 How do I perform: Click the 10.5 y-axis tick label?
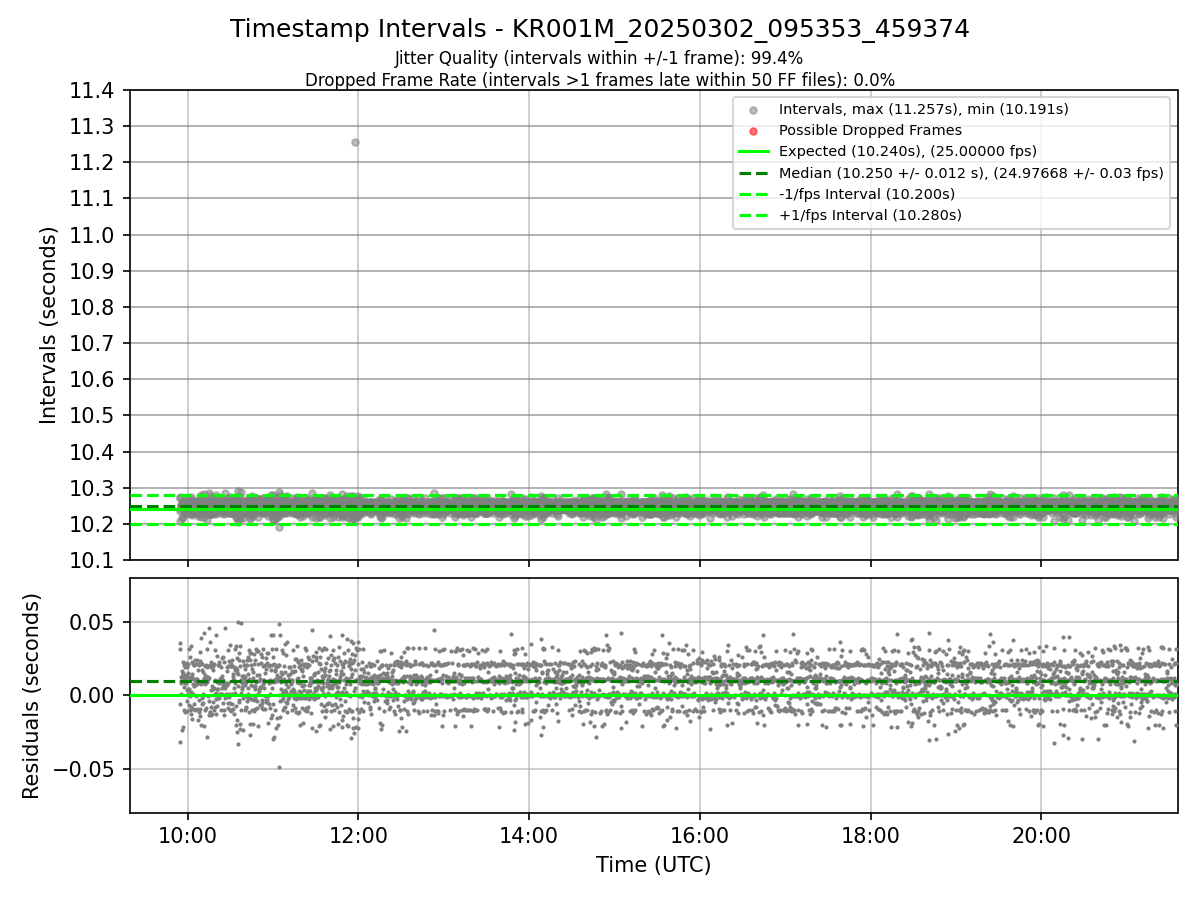pos(94,415)
